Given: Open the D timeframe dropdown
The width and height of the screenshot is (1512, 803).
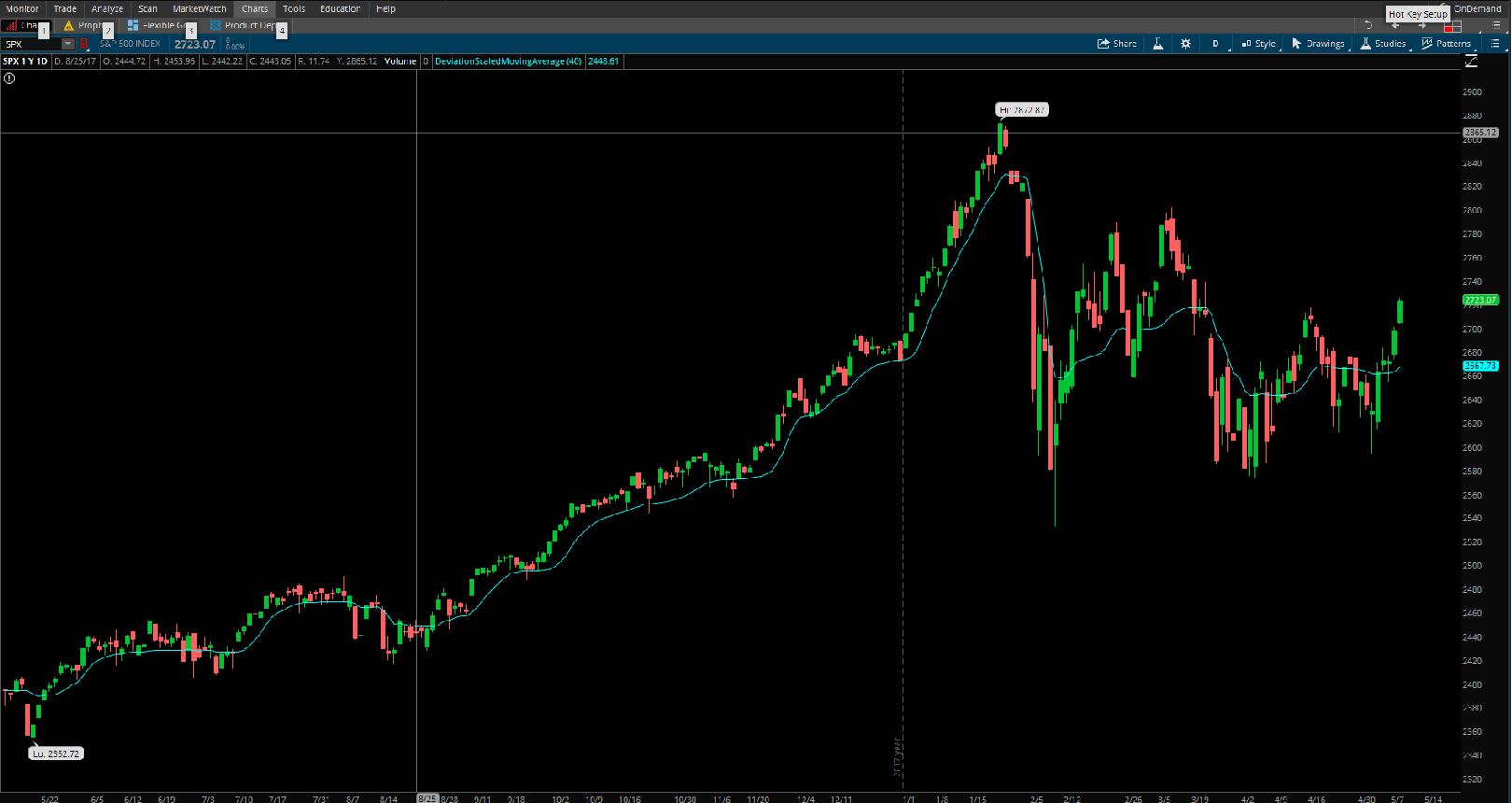Looking at the screenshot, I should (1215, 44).
